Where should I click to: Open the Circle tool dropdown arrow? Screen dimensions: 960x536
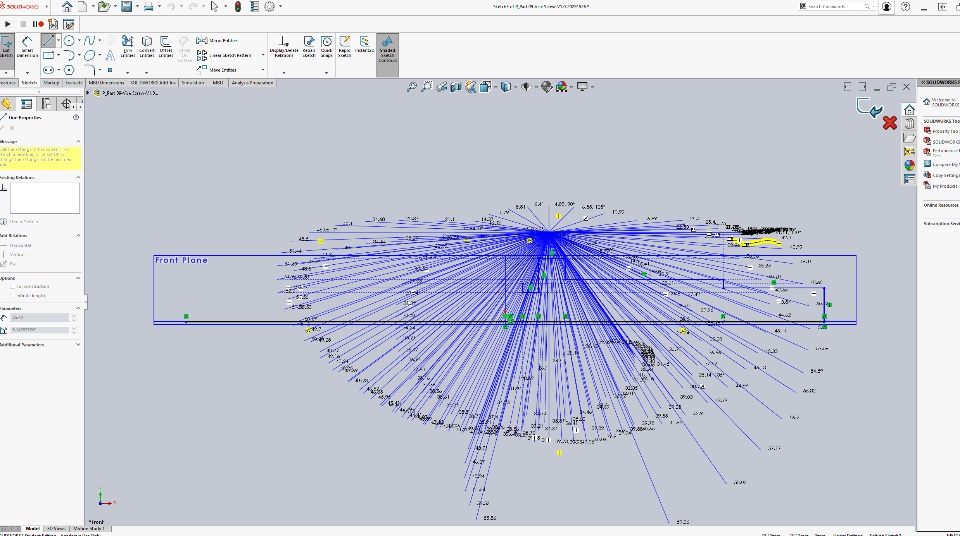point(79,40)
